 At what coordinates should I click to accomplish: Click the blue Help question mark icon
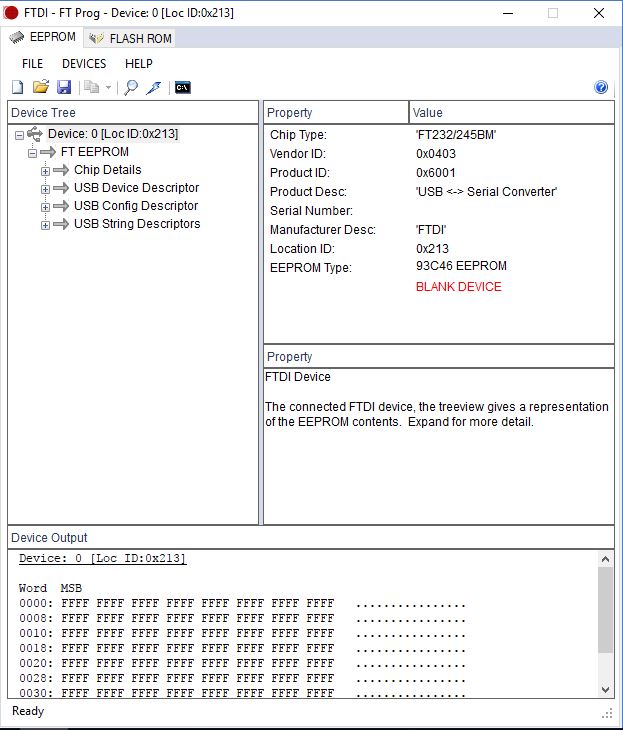pos(601,87)
